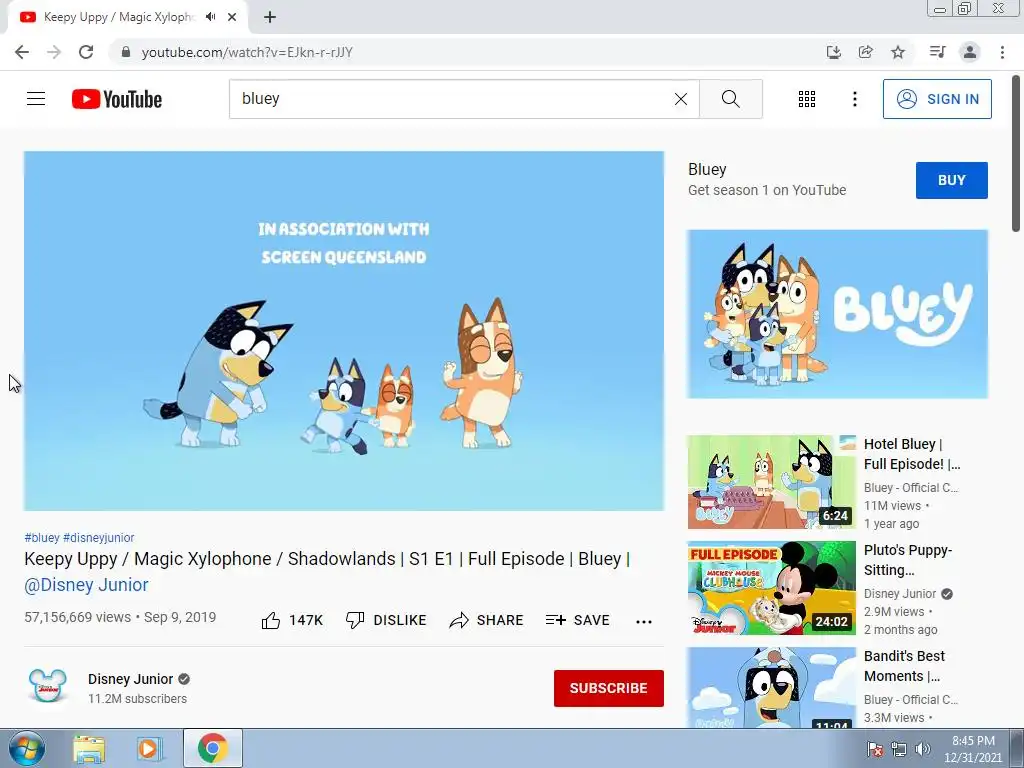Open File Explorer from the taskbar
Viewport: 1024px width, 768px height.
point(89,748)
